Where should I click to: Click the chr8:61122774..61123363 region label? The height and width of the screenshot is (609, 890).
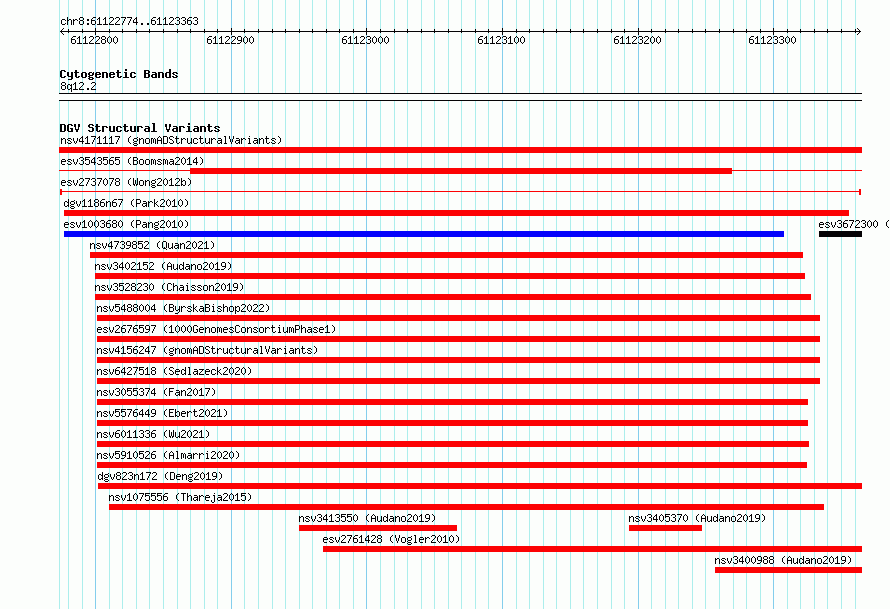(x=129, y=22)
